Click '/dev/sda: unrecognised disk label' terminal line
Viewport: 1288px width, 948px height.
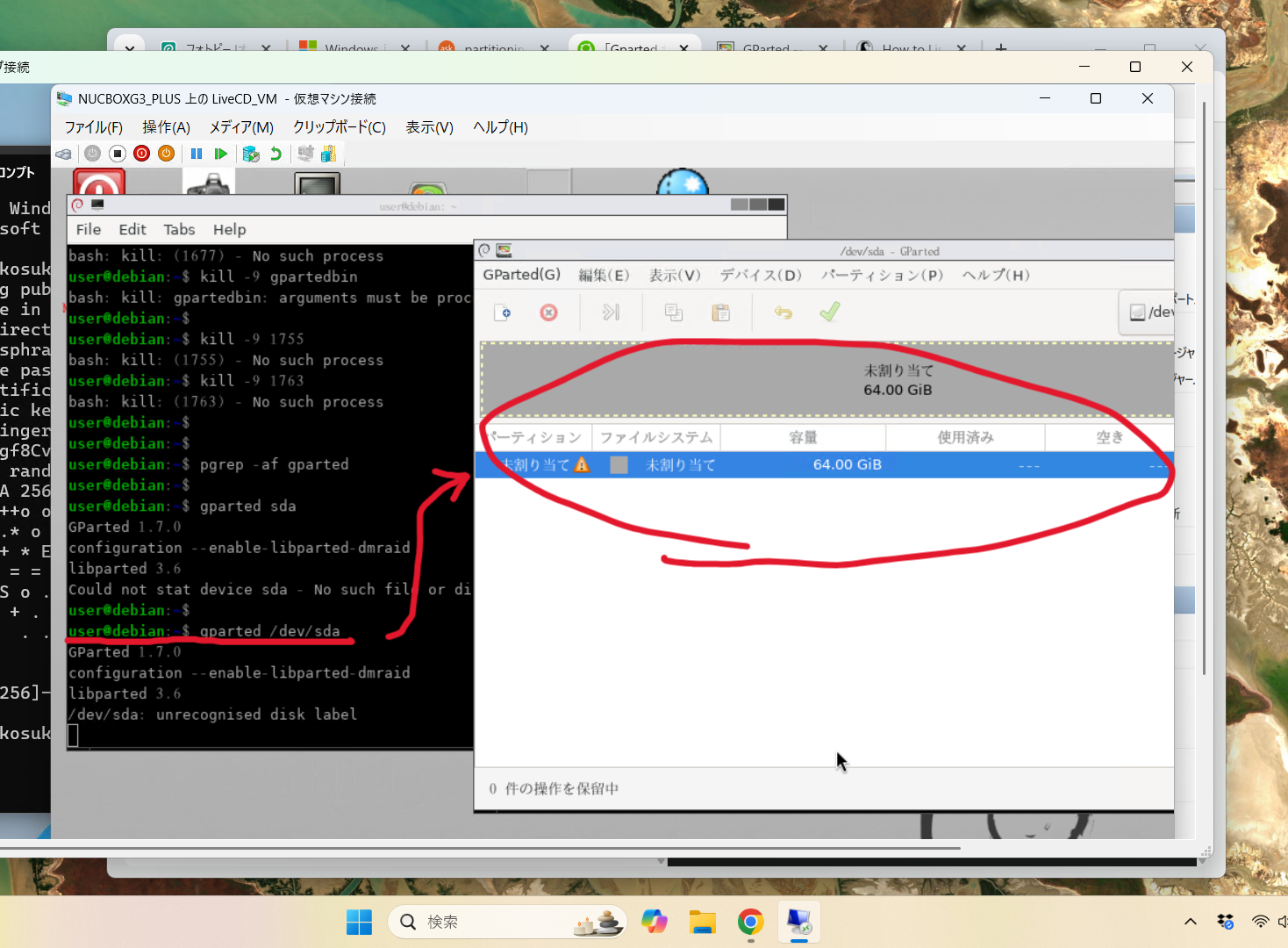(x=213, y=715)
